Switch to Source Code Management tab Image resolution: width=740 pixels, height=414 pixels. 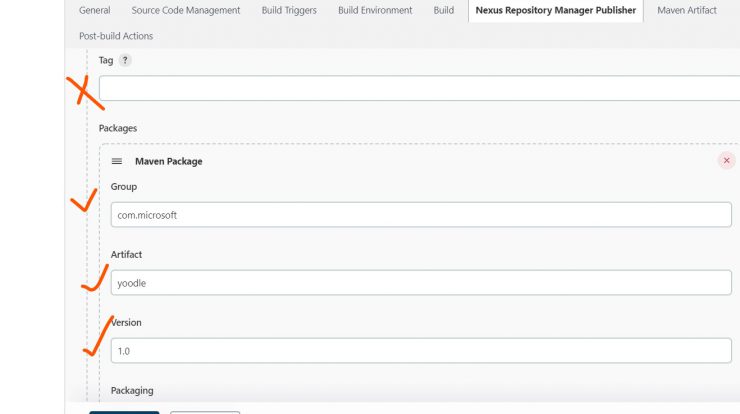point(185,10)
